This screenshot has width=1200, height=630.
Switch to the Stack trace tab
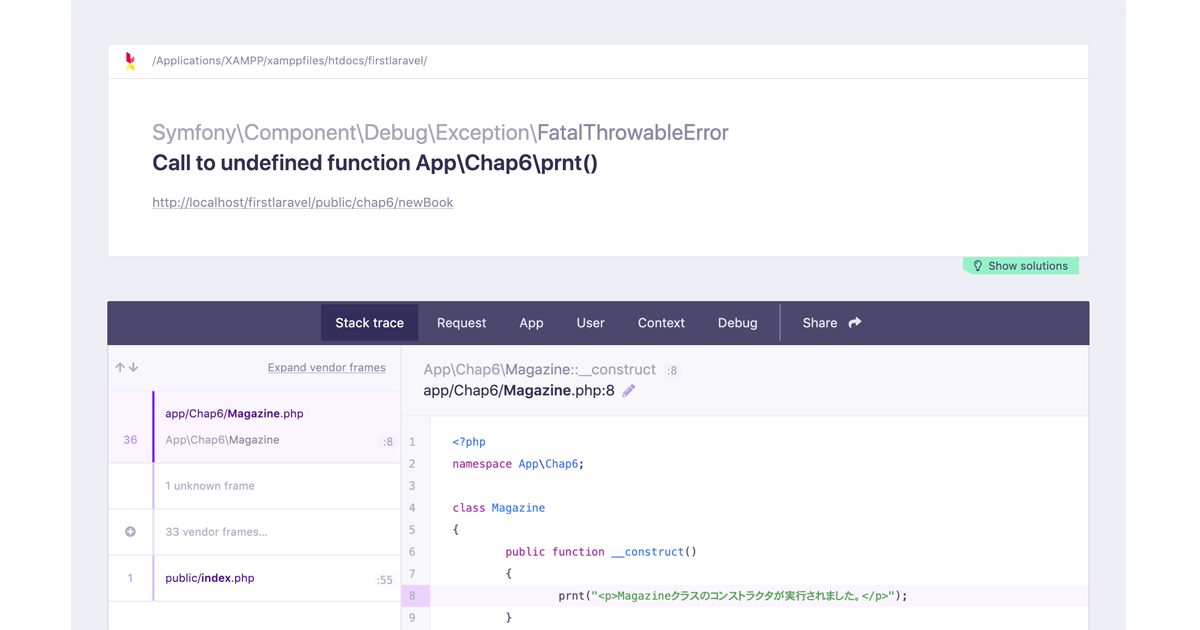[369, 323]
